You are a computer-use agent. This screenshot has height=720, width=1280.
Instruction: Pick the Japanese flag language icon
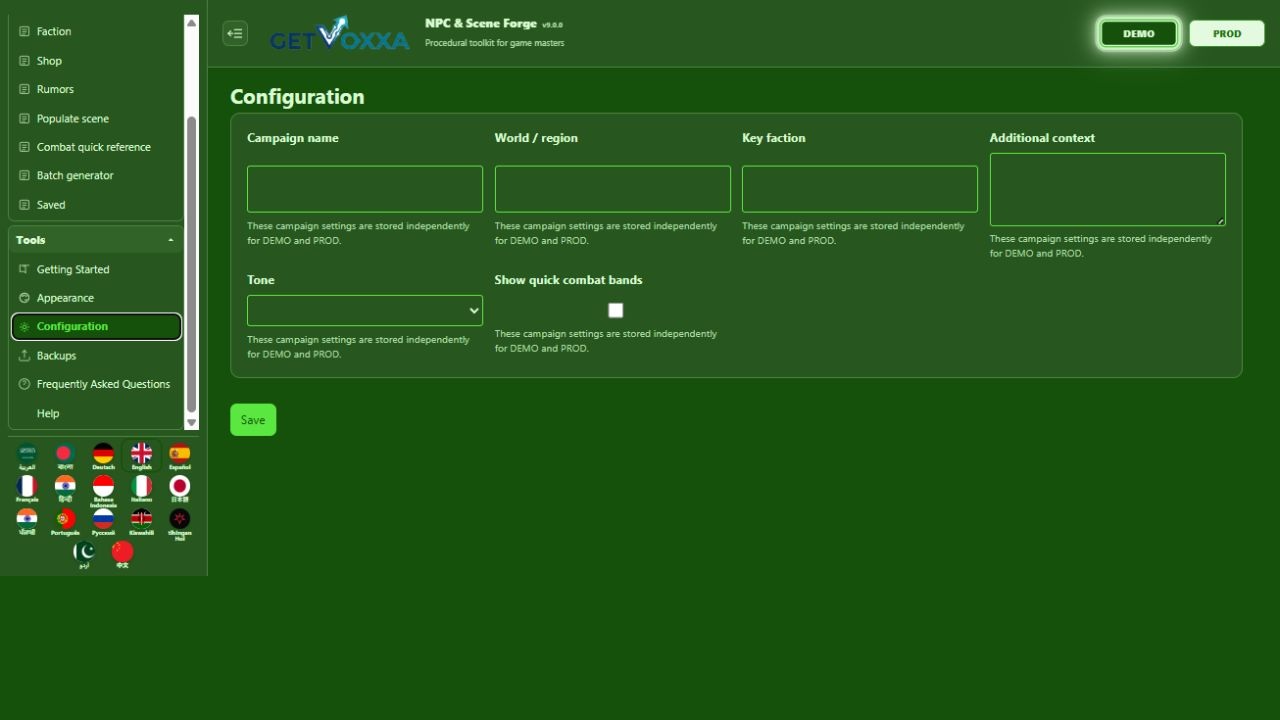[x=179, y=489]
